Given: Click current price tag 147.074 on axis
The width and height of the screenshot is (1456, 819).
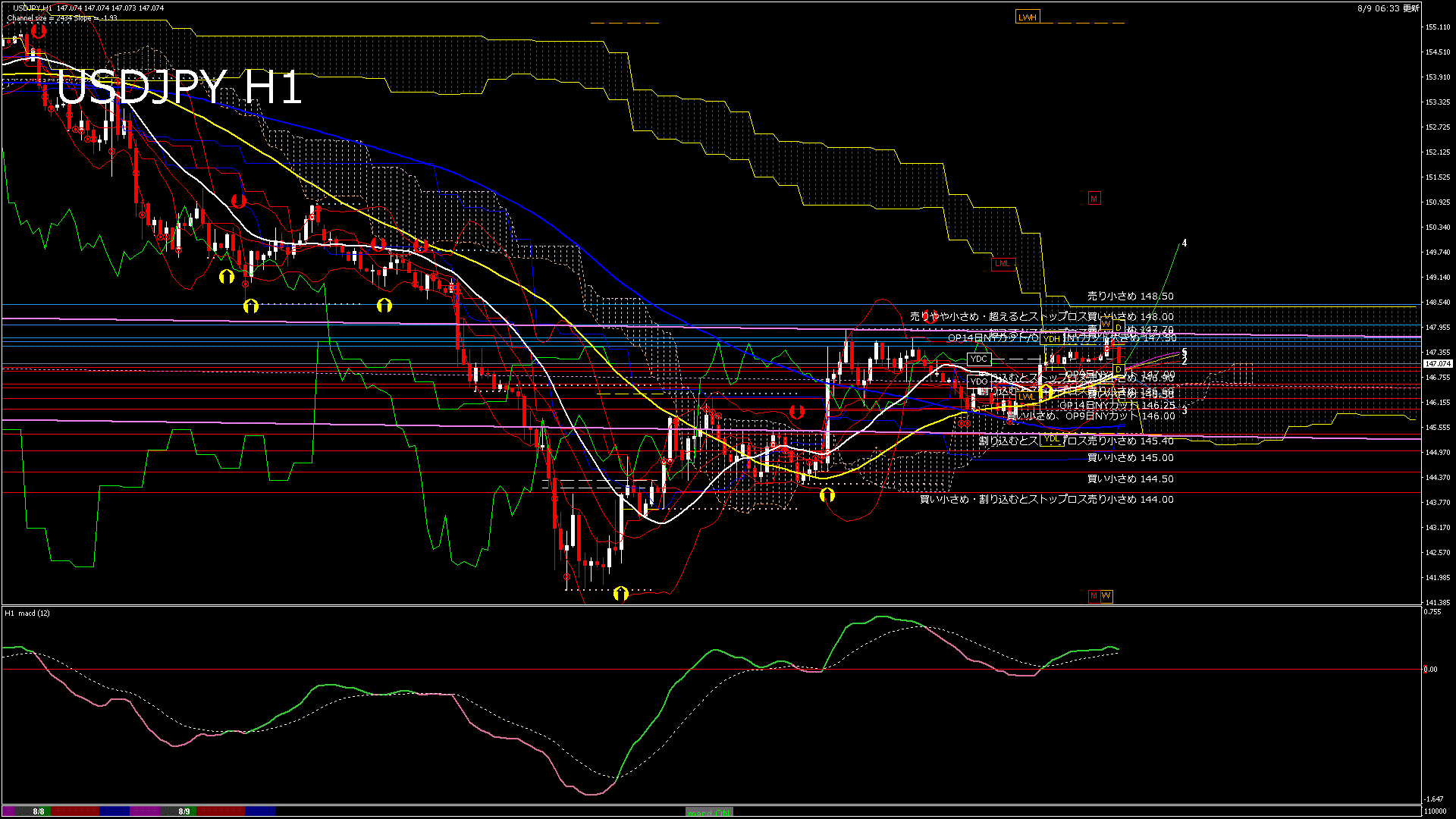Looking at the screenshot, I should tap(1438, 364).
